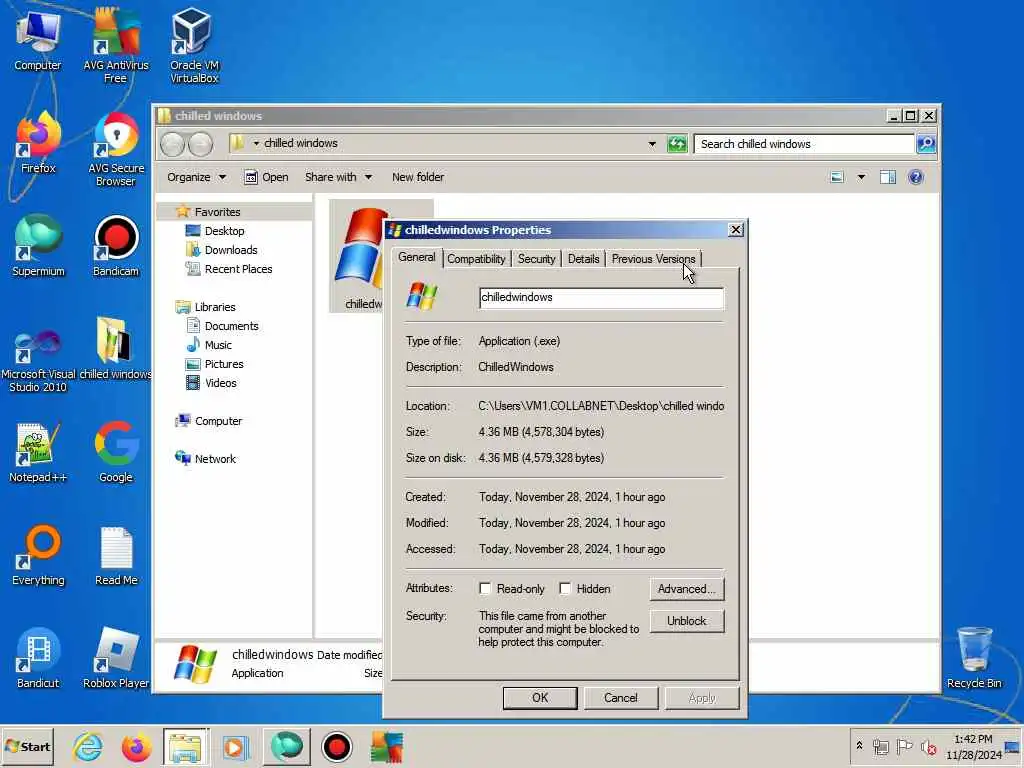
Task: Select Oracle VM VirtualBox desktop icon
Action: click(194, 44)
